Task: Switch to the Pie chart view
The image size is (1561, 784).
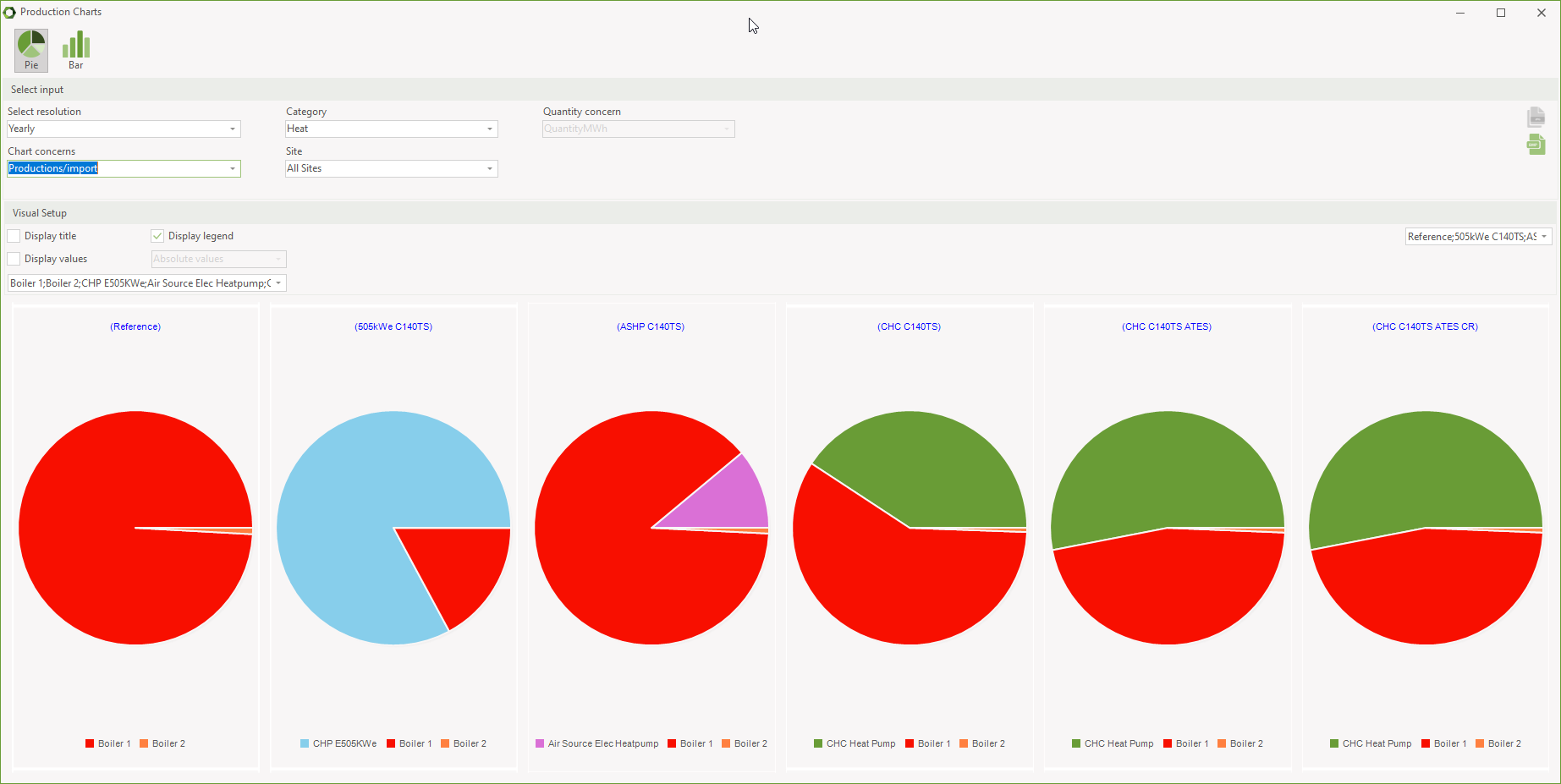Action: pos(30,49)
